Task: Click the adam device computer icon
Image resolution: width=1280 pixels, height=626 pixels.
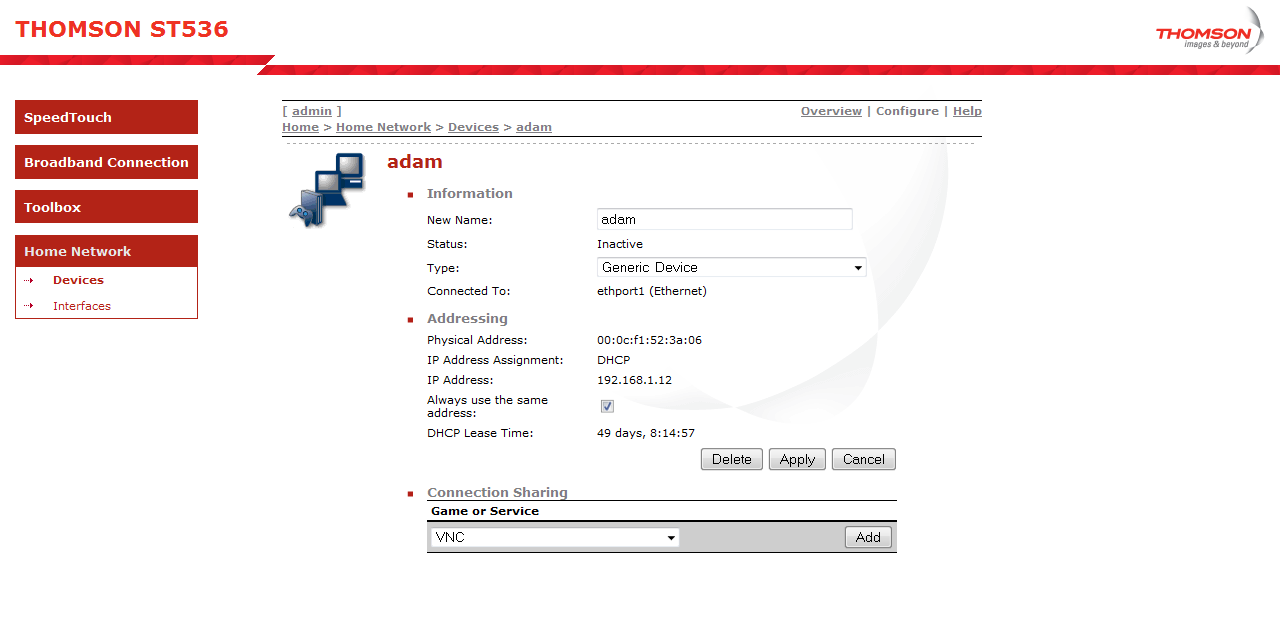Action: click(327, 190)
